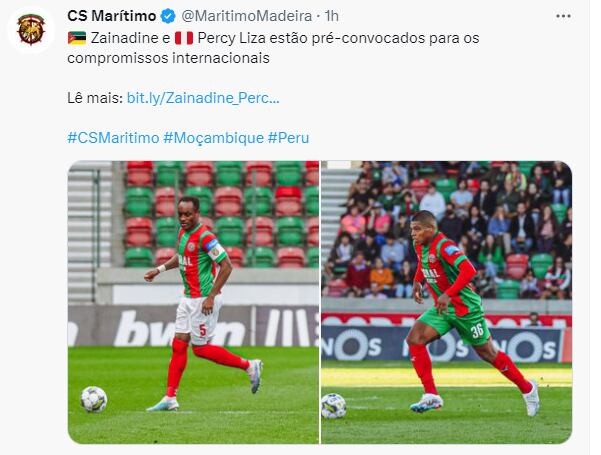Click the tweet text about pré-convocados
This screenshot has width=601, height=455.
coord(273,48)
